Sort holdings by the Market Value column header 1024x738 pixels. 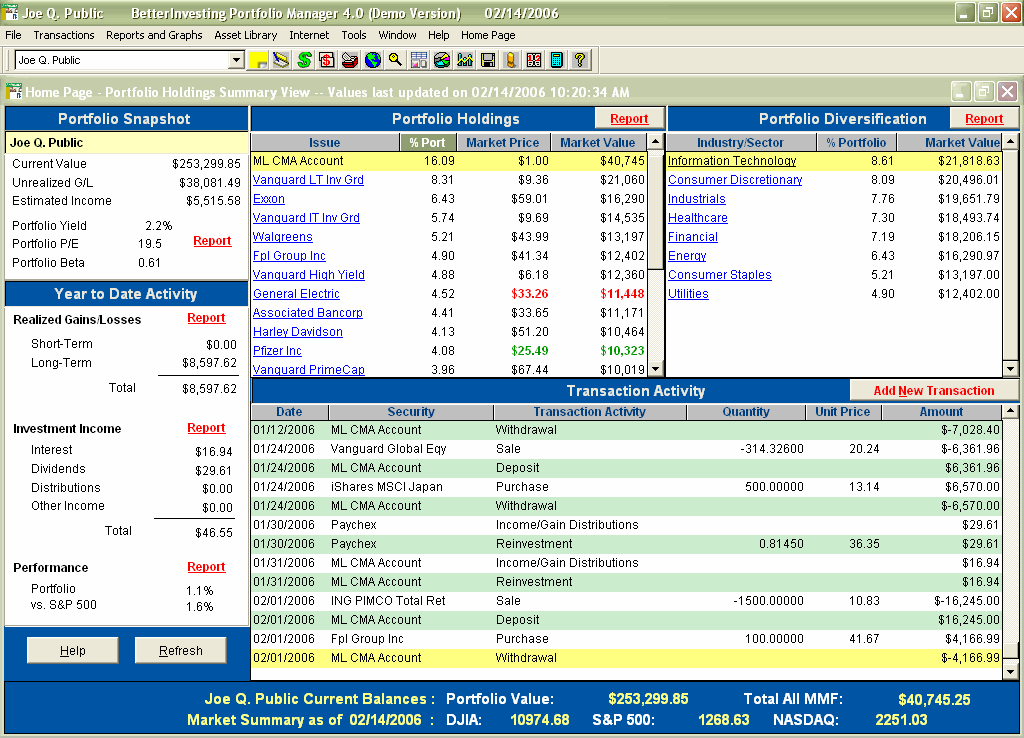pyautogui.click(x=597, y=142)
